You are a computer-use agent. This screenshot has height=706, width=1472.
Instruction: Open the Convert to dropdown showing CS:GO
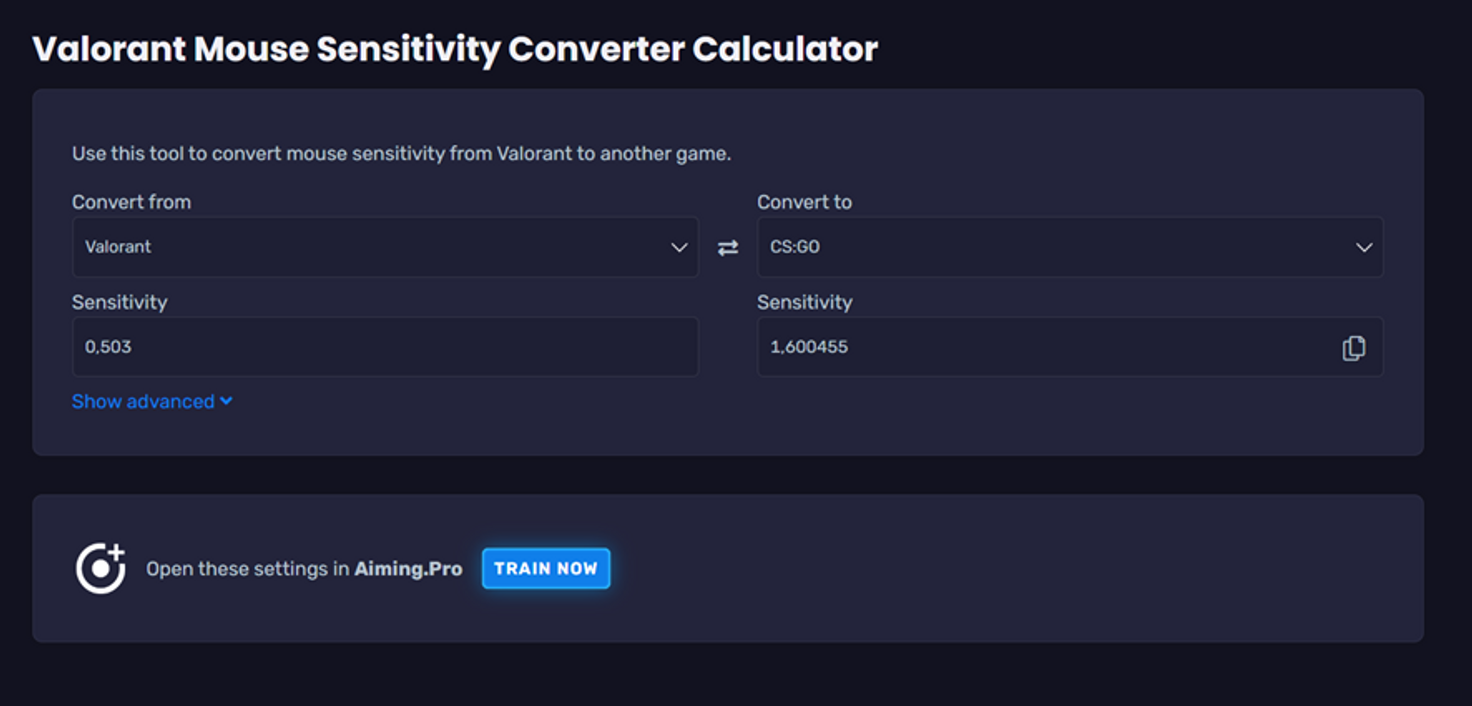pyautogui.click(x=1070, y=247)
